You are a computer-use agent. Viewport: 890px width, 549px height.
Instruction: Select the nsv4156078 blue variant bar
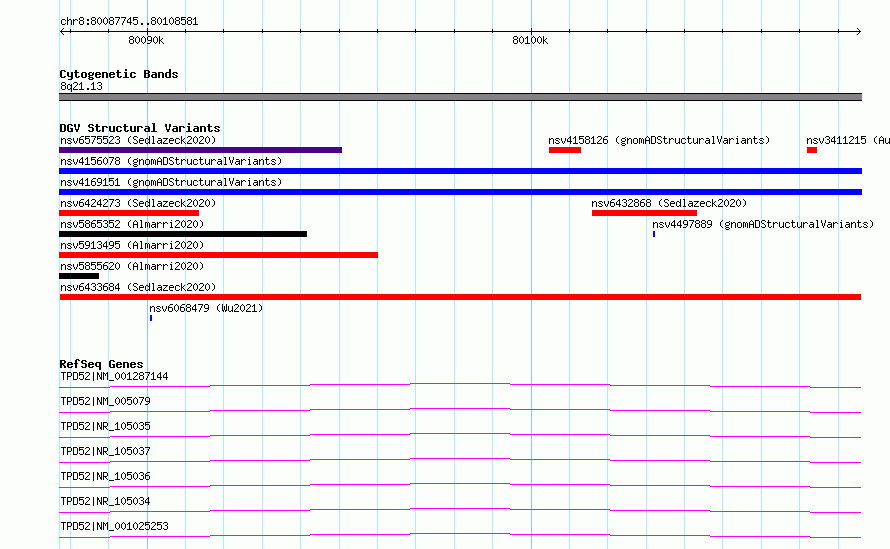click(460, 171)
